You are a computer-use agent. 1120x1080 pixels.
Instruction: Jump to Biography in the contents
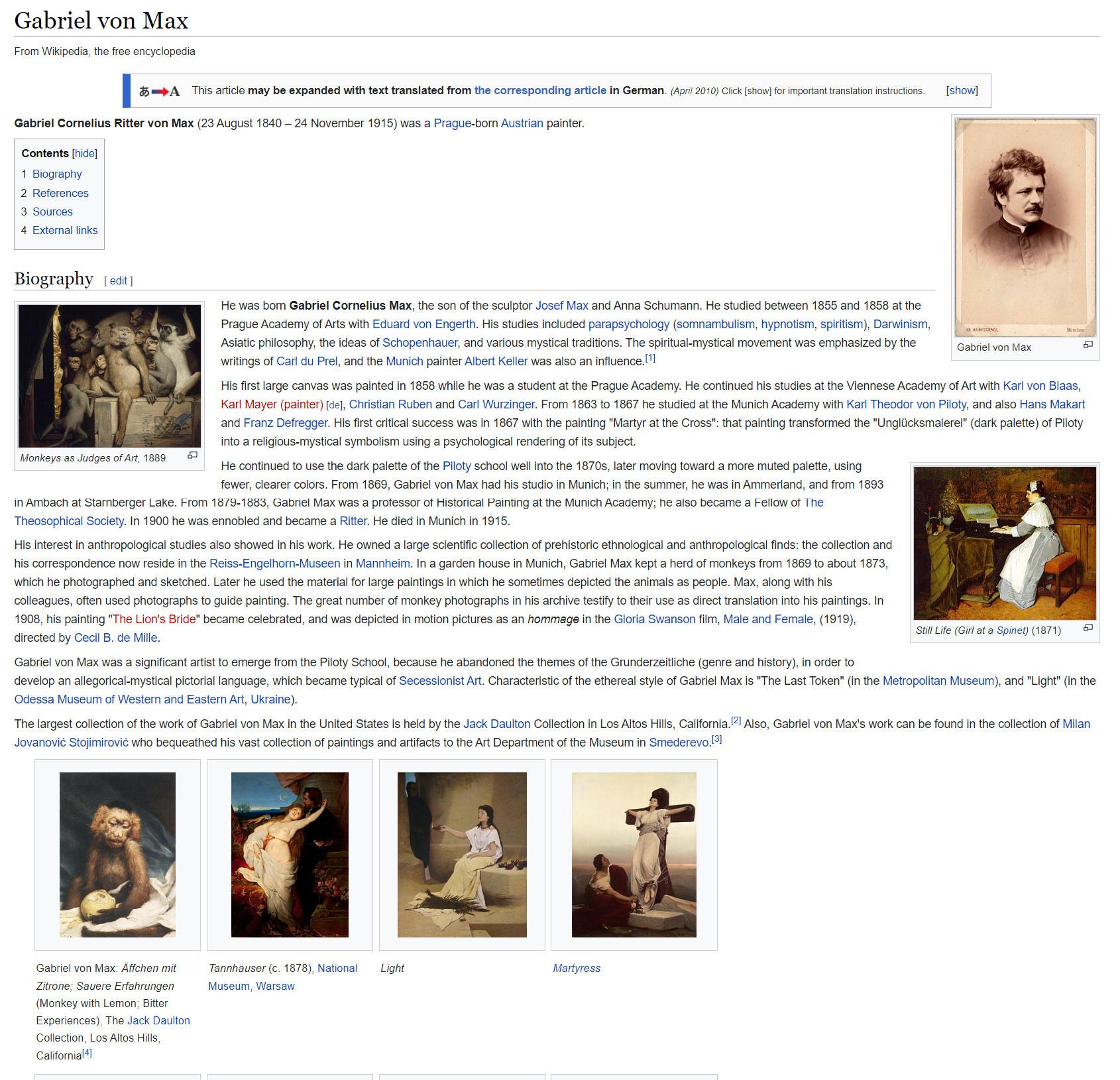pyautogui.click(x=57, y=174)
